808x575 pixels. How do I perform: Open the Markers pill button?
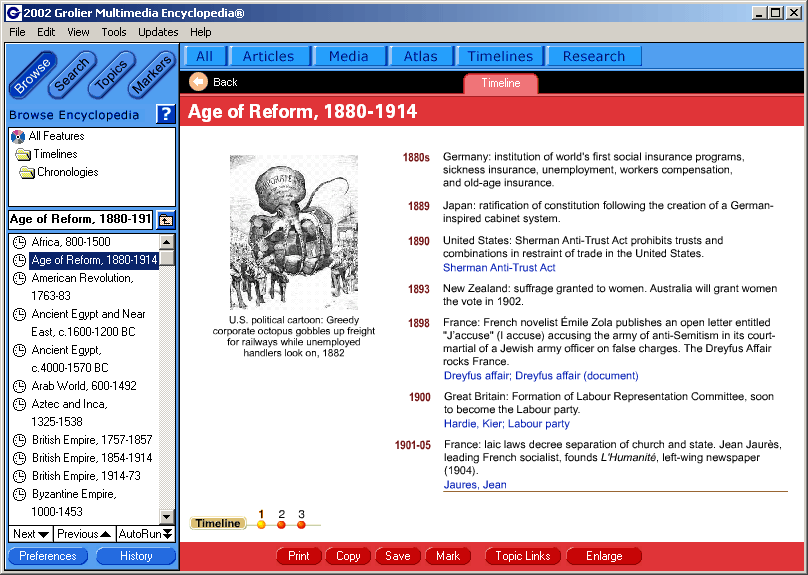tap(151, 76)
